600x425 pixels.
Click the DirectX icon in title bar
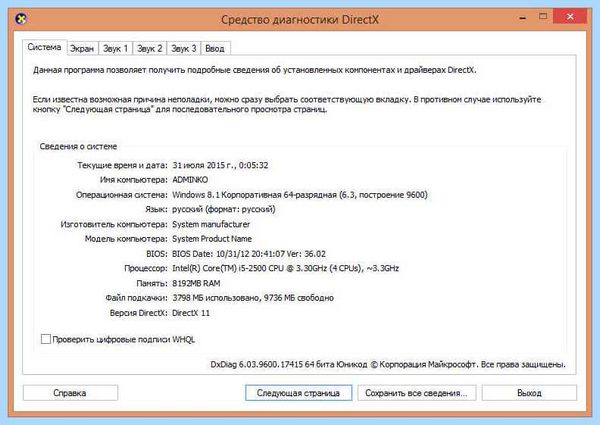[x=21, y=18]
